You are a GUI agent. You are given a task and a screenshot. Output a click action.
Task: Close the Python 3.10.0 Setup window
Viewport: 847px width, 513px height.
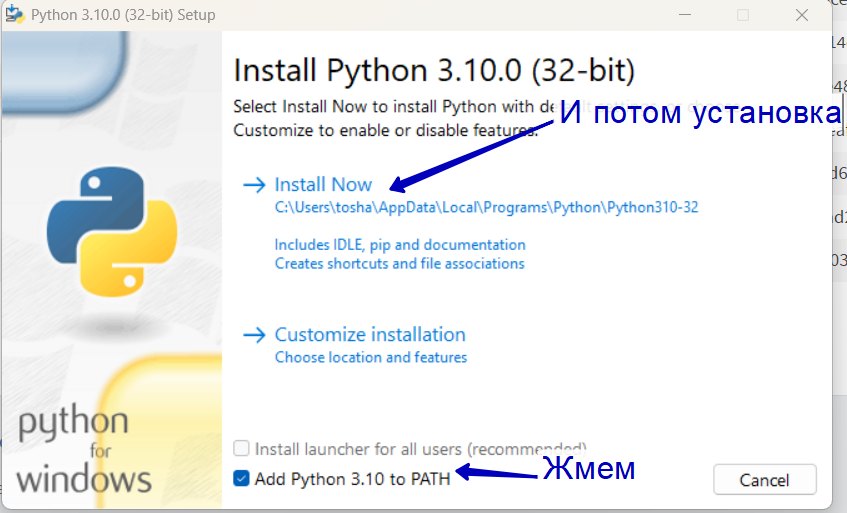[x=802, y=15]
